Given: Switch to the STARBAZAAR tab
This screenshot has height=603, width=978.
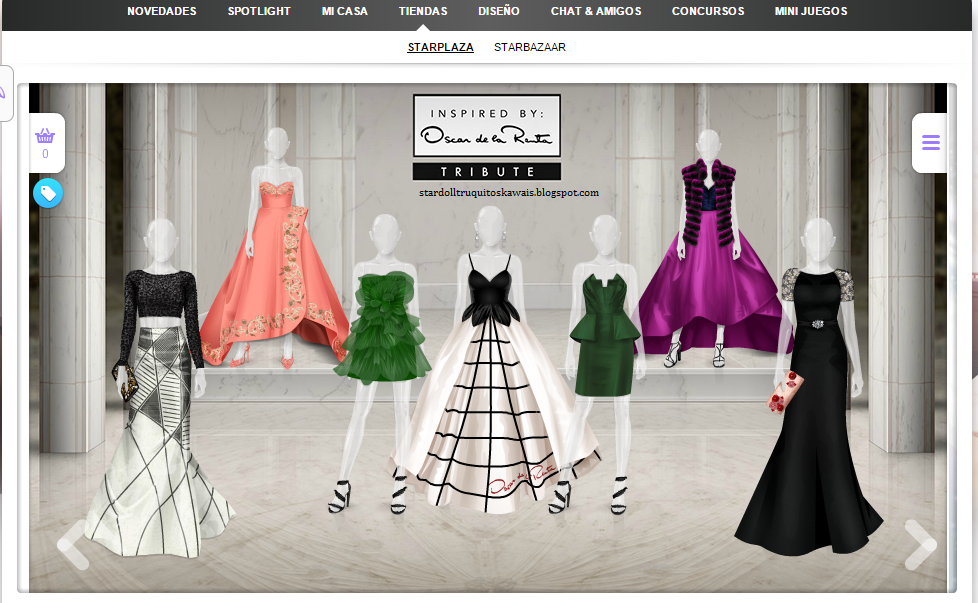Looking at the screenshot, I should coord(530,47).
